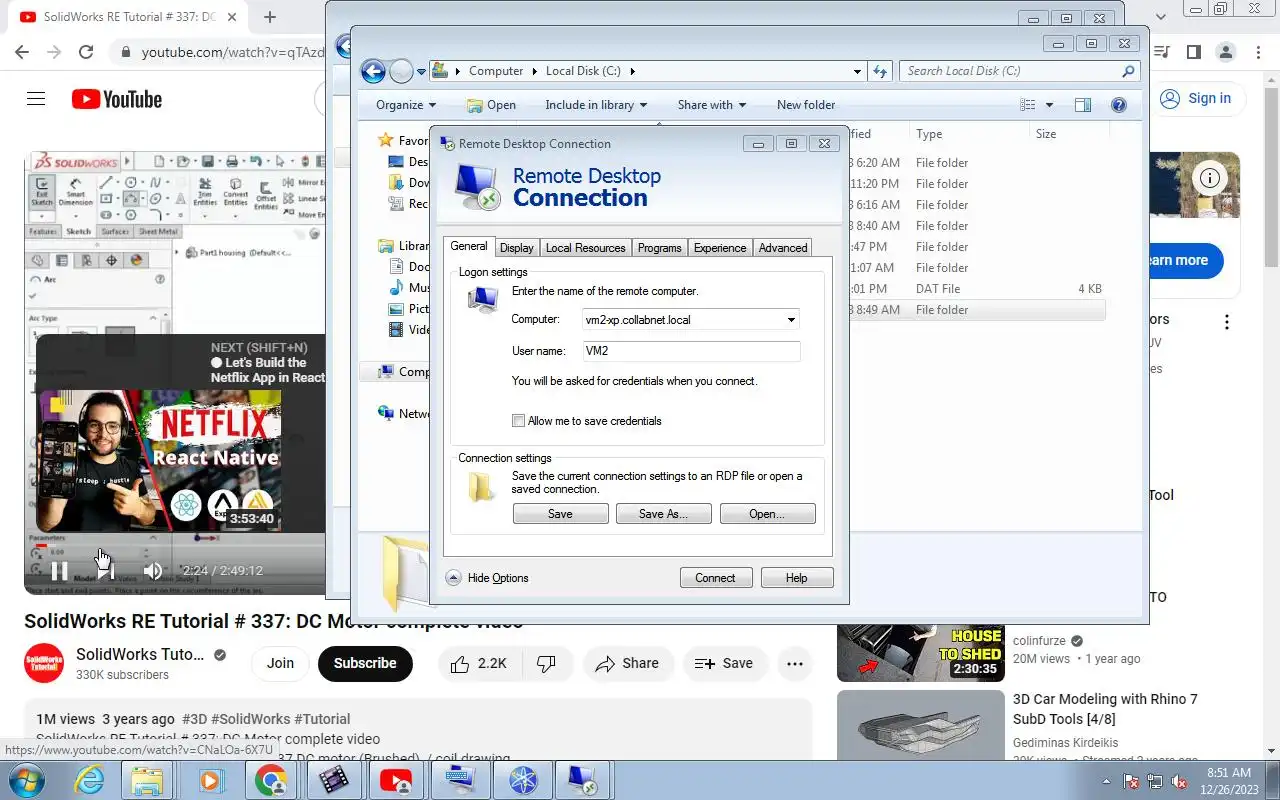
Task: Open Chrome three-dot menu
Action: pyautogui.click(x=1258, y=52)
